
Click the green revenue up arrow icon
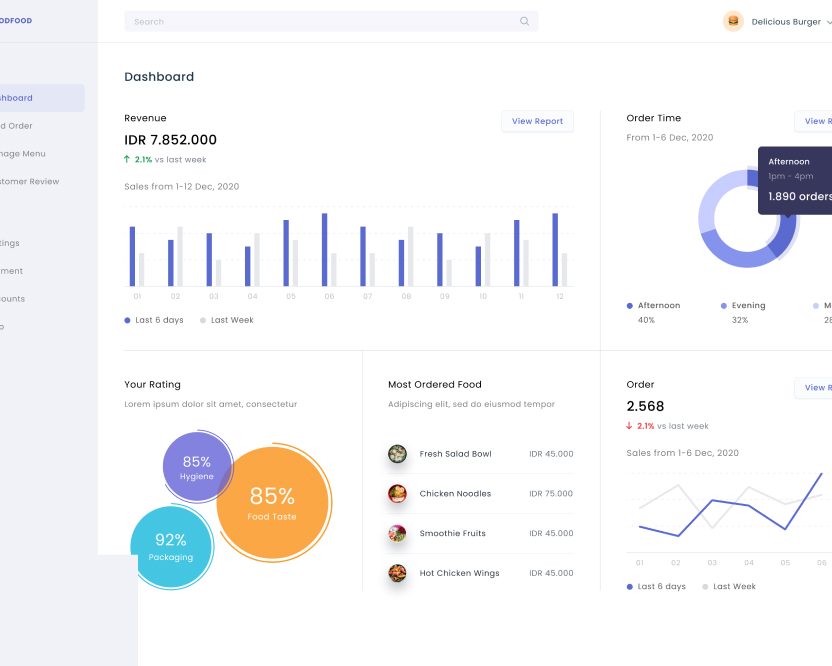127,159
